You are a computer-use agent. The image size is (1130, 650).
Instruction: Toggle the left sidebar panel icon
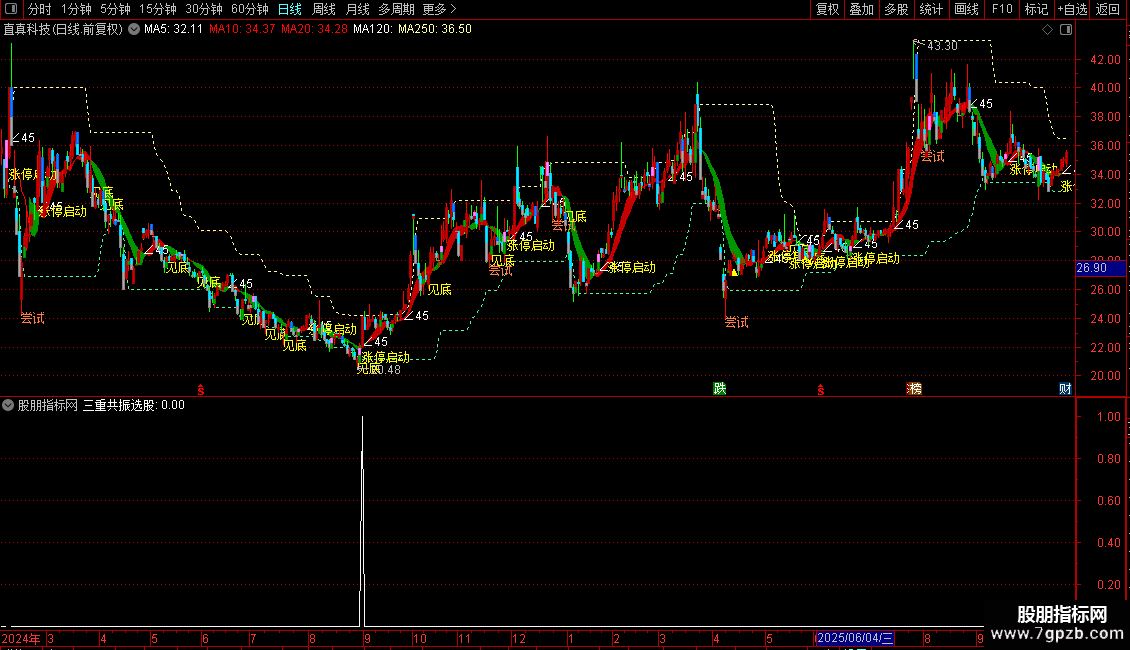(x=11, y=9)
